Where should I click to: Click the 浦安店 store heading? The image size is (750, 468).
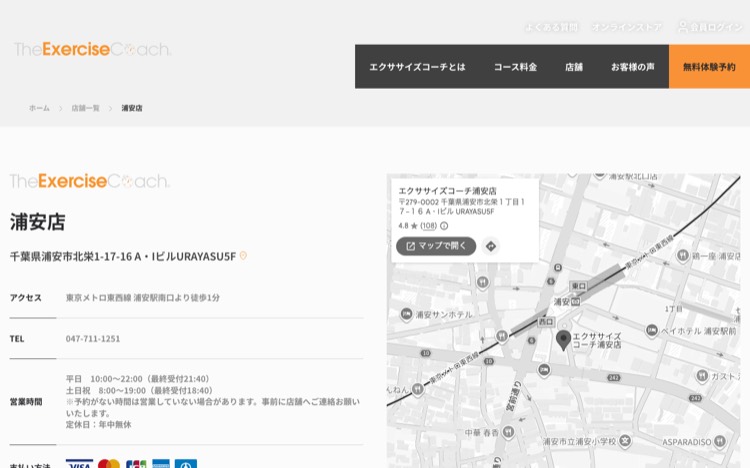click(37, 222)
